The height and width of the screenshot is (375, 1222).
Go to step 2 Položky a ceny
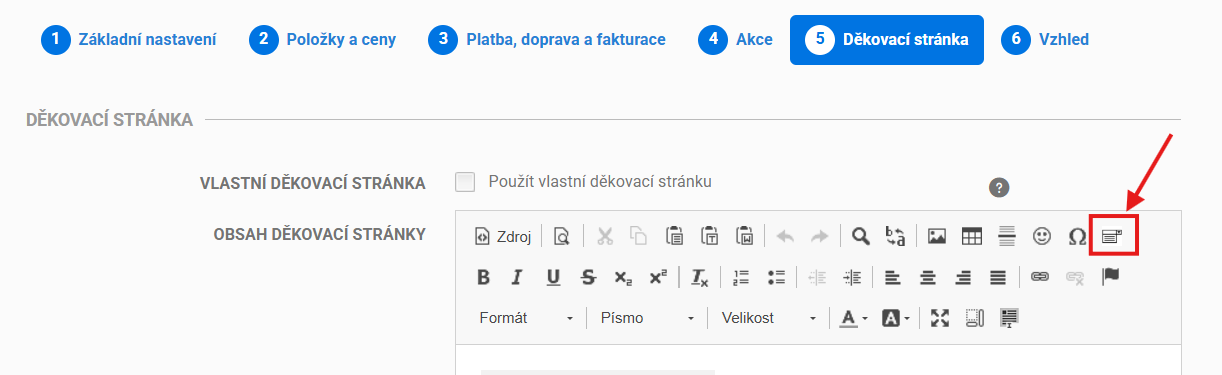click(x=322, y=40)
